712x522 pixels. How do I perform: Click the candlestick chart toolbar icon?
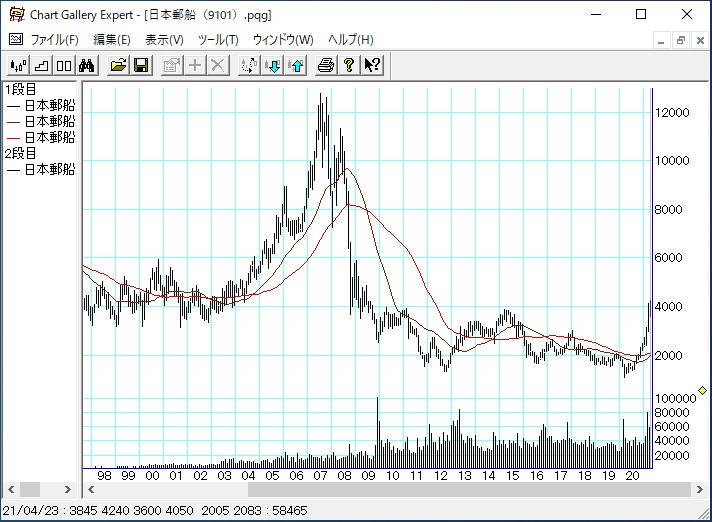coord(17,66)
